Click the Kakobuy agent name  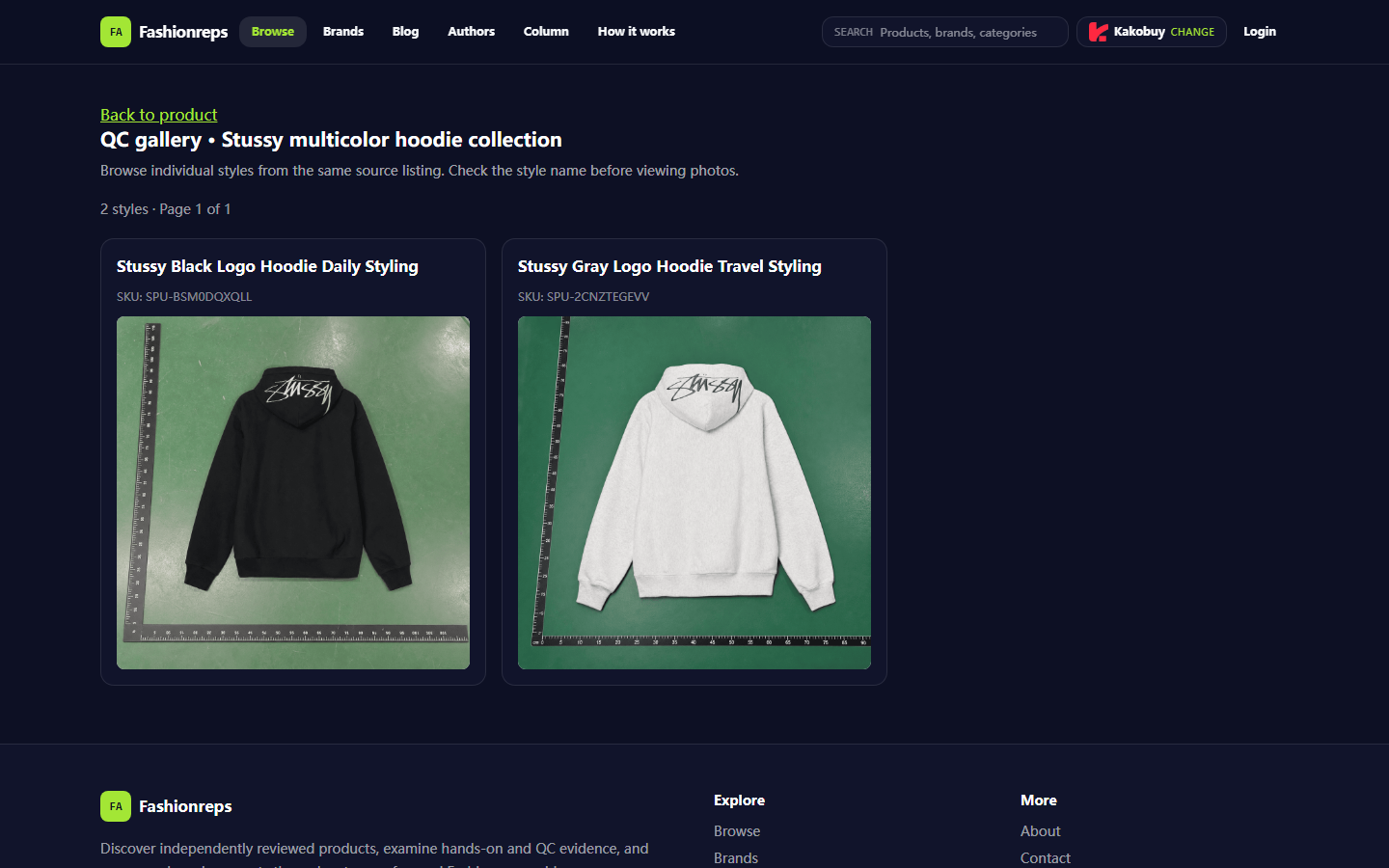tap(1139, 32)
